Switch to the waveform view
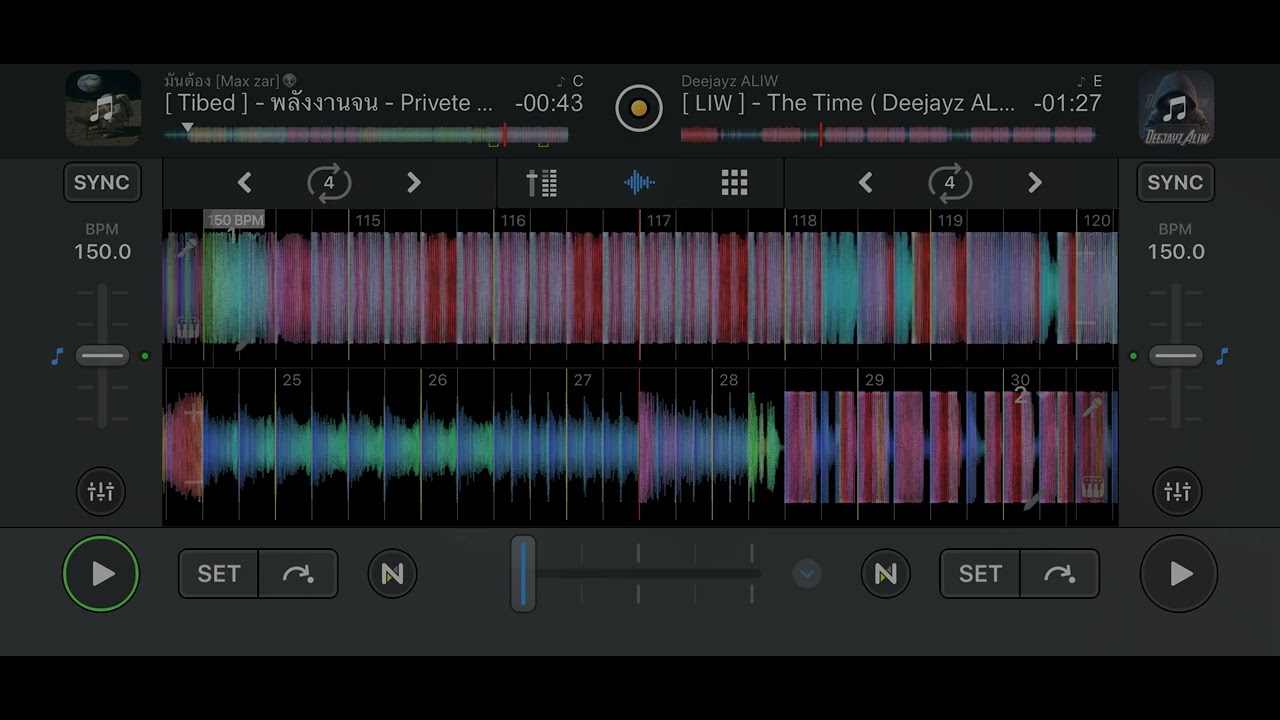Screen dimensions: 1280x720 coord(639,183)
